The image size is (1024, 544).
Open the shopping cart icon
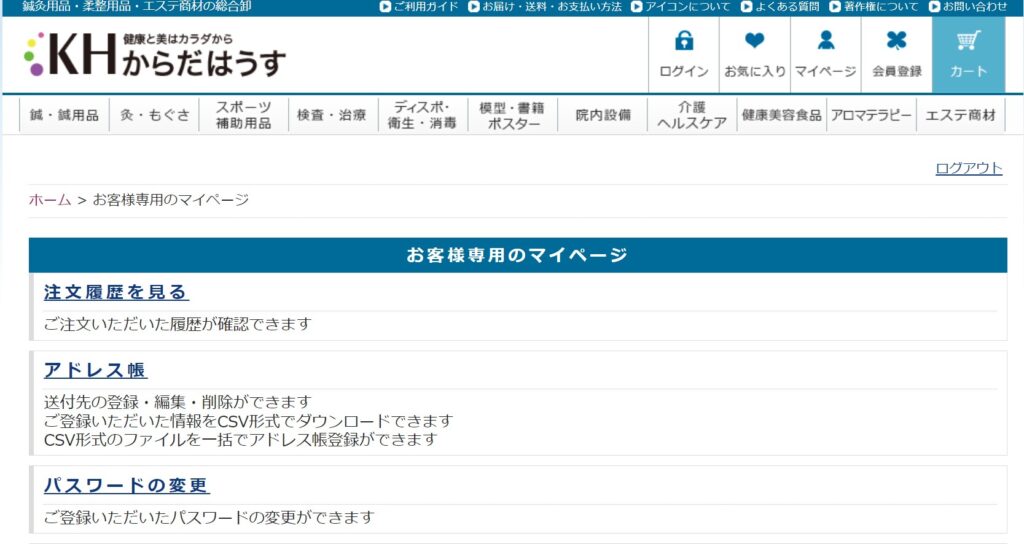coord(968,41)
